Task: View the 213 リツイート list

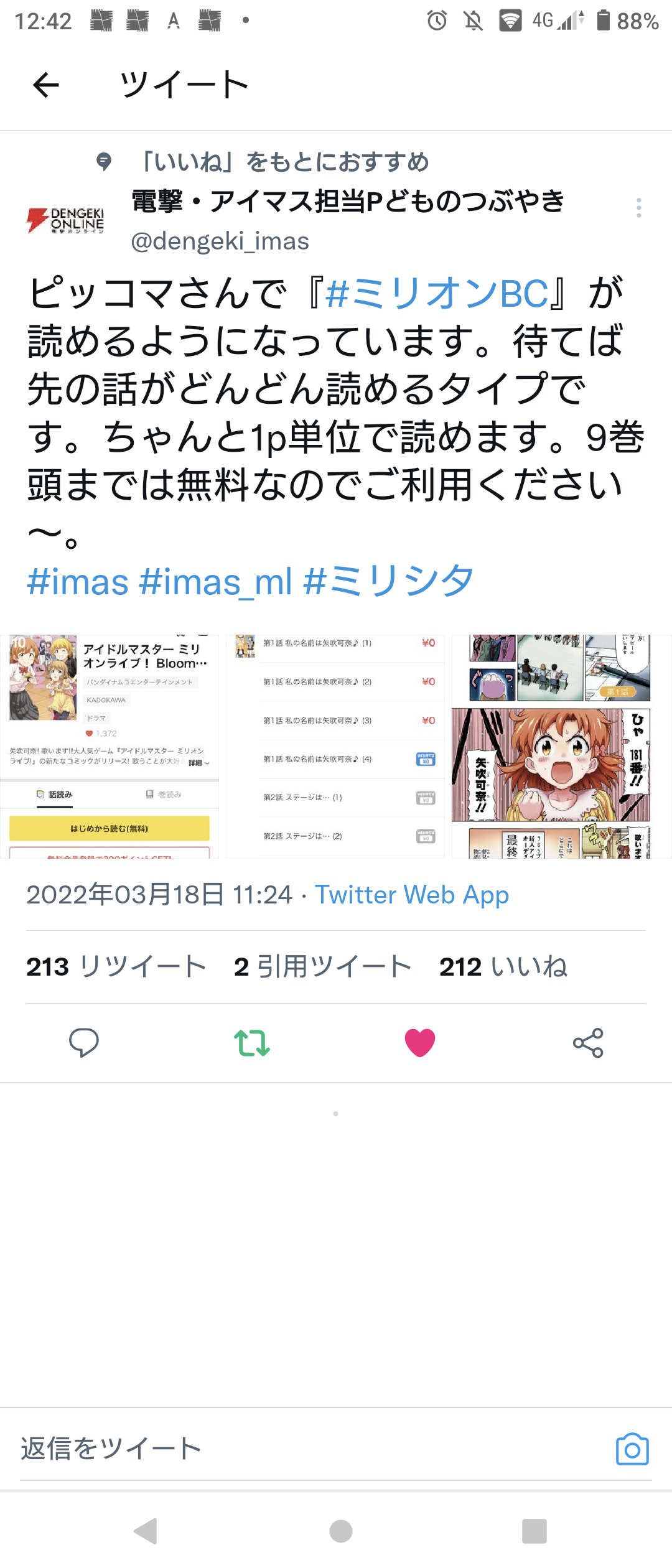Action: pyautogui.click(x=116, y=967)
